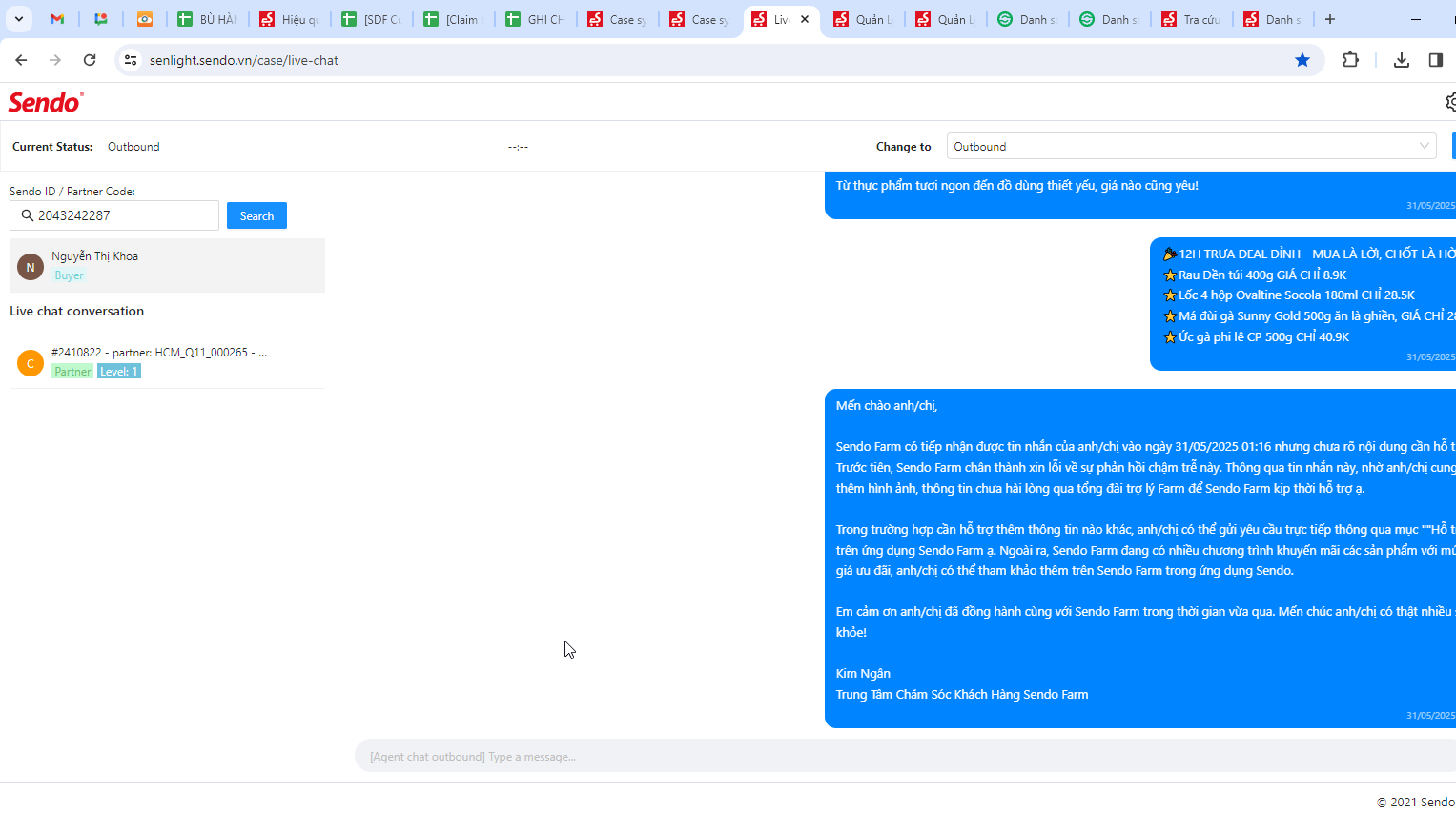Open the tab search chevron in Chrome

click(18, 19)
